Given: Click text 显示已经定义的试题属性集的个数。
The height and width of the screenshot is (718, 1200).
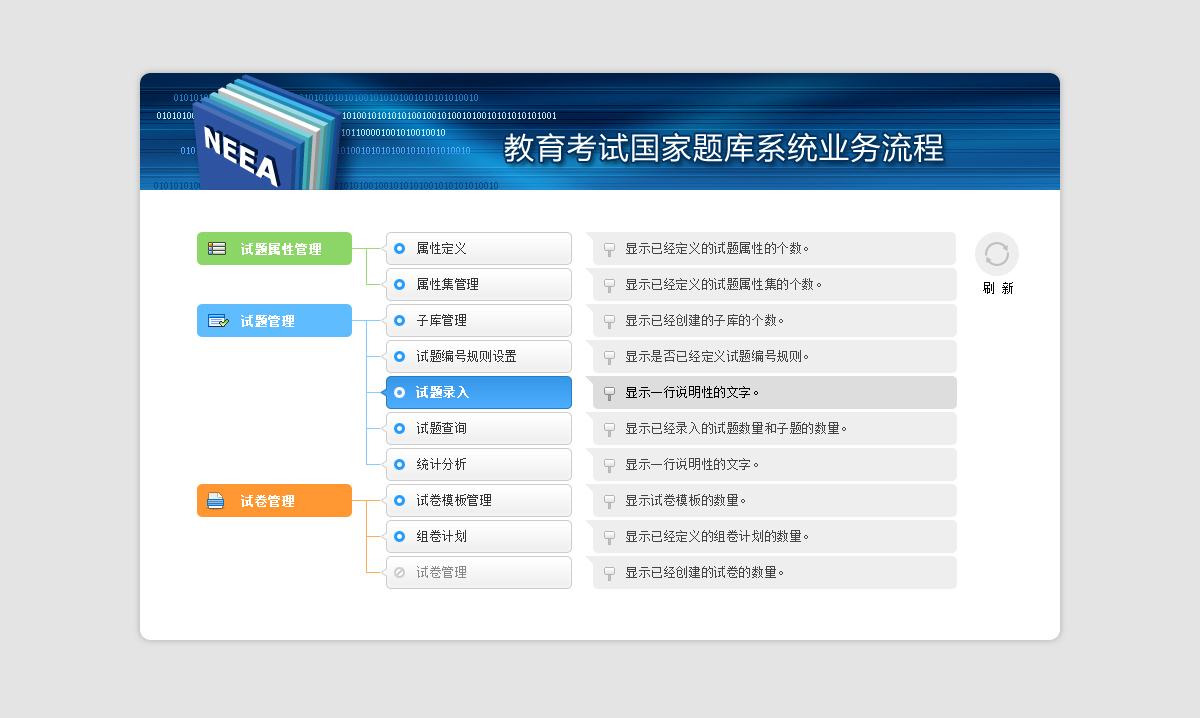Looking at the screenshot, I should pyautogui.click(x=724, y=285).
